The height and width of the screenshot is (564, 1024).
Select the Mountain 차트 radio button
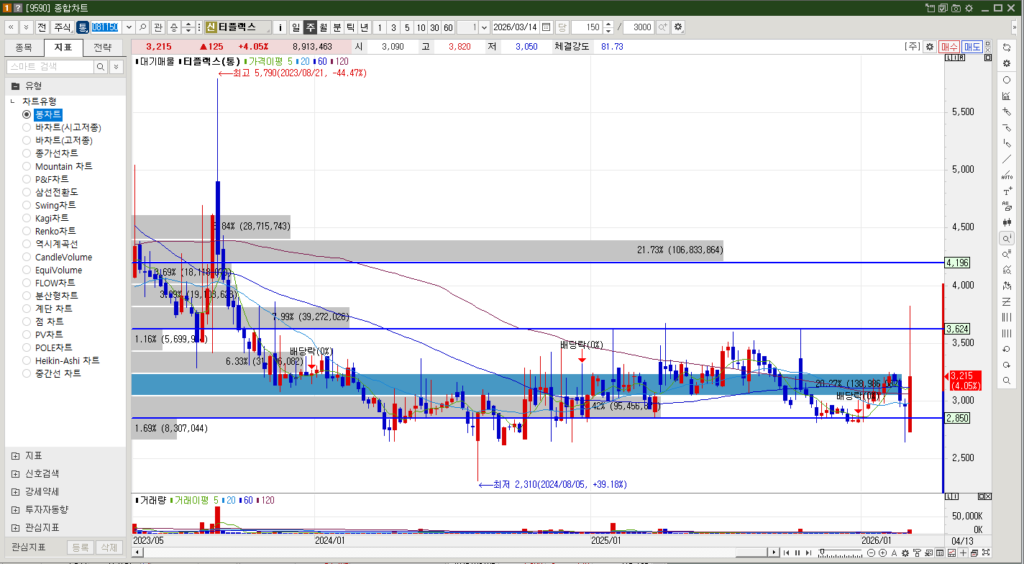[x=27, y=166]
